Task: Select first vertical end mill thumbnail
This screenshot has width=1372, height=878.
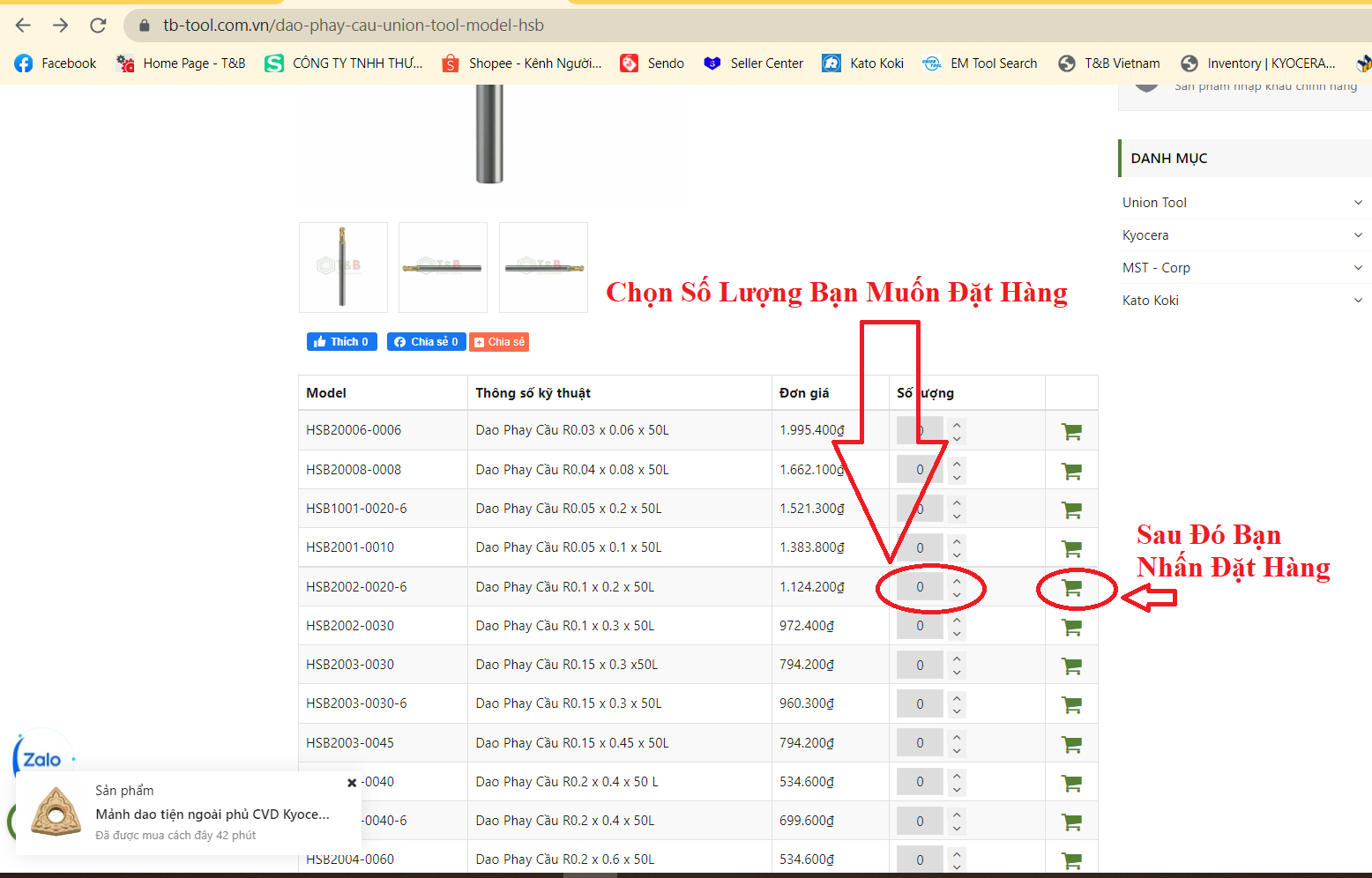Action: (x=343, y=267)
